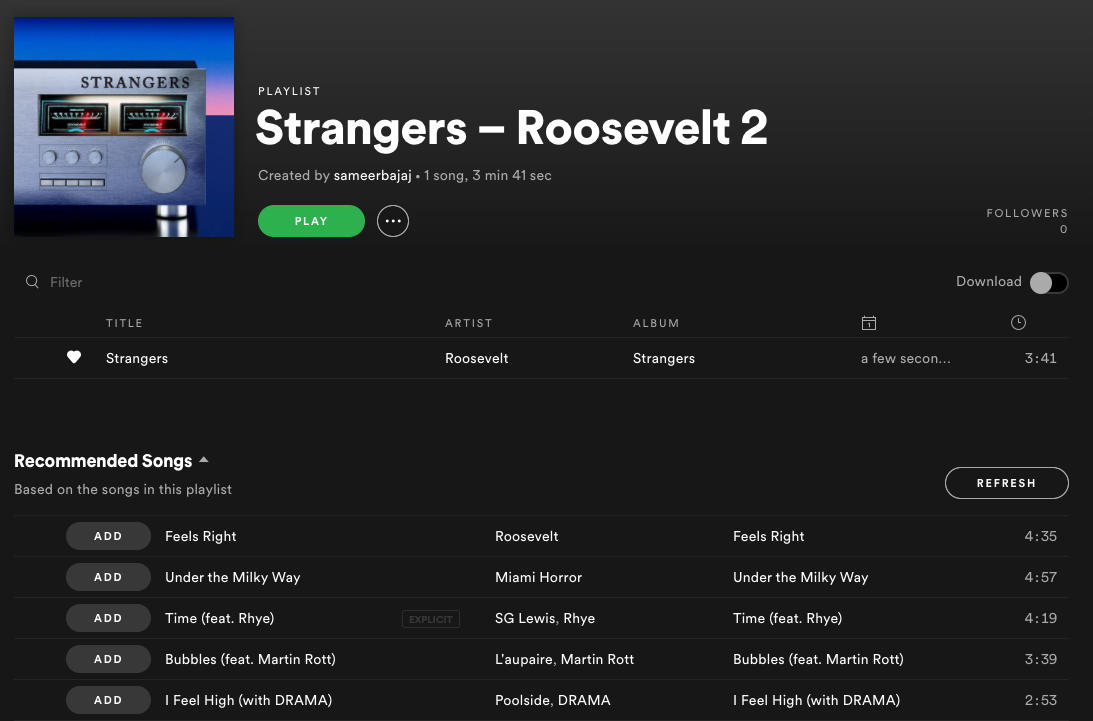Open the sameerbajaj profile link
The width and height of the screenshot is (1093, 721).
[x=372, y=175]
